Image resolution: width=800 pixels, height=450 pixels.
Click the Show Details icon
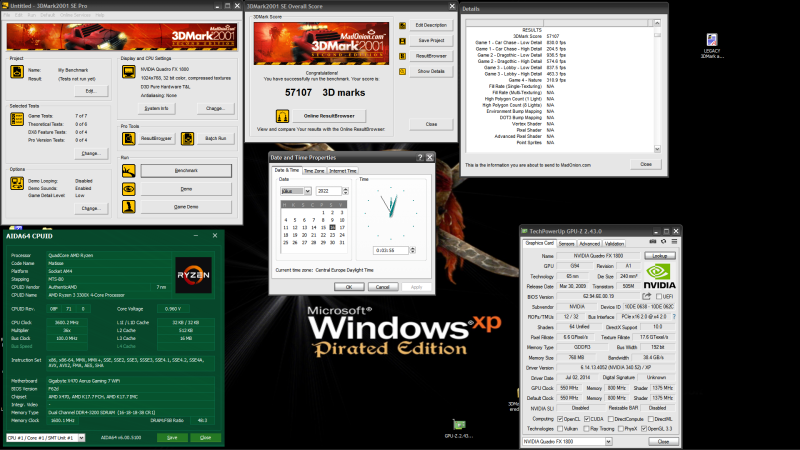[x=402, y=71]
